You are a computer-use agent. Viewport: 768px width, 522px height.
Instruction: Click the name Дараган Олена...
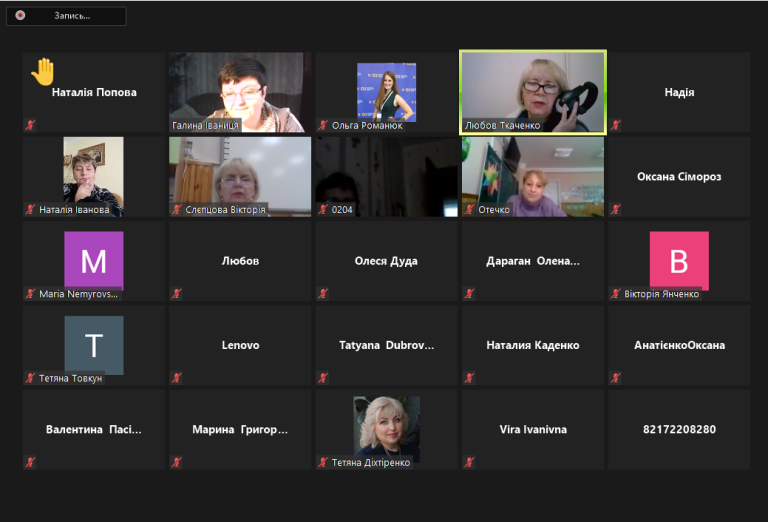pyautogui.click(x=533, y=261)
